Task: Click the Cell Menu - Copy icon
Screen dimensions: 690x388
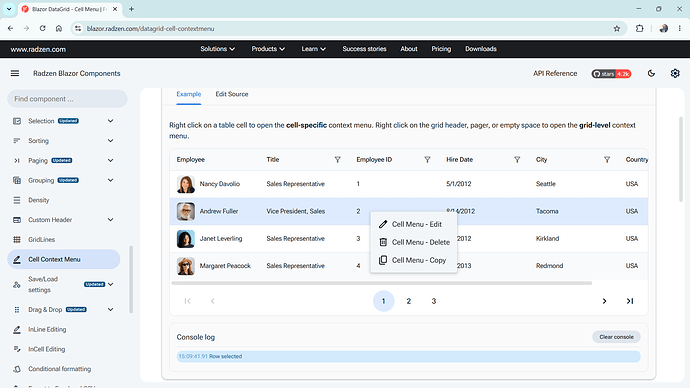Action: 383,260
